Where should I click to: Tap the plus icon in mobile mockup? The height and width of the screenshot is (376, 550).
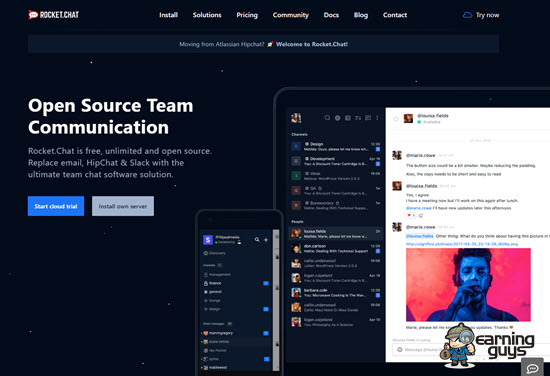click(266, 240)
